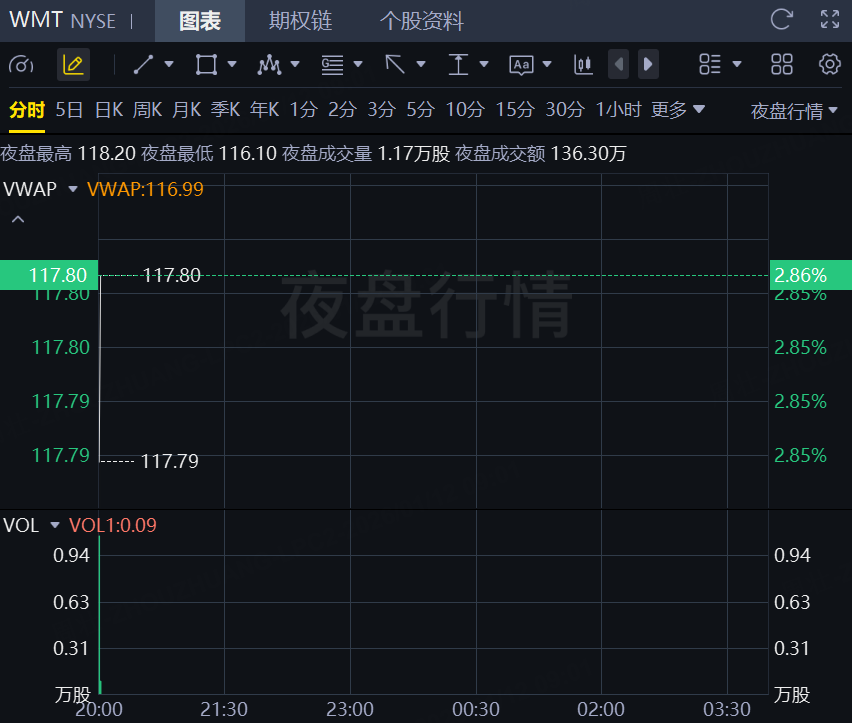
Task: Expand the wave pattern tool dropdown
Action: [295, 64]
